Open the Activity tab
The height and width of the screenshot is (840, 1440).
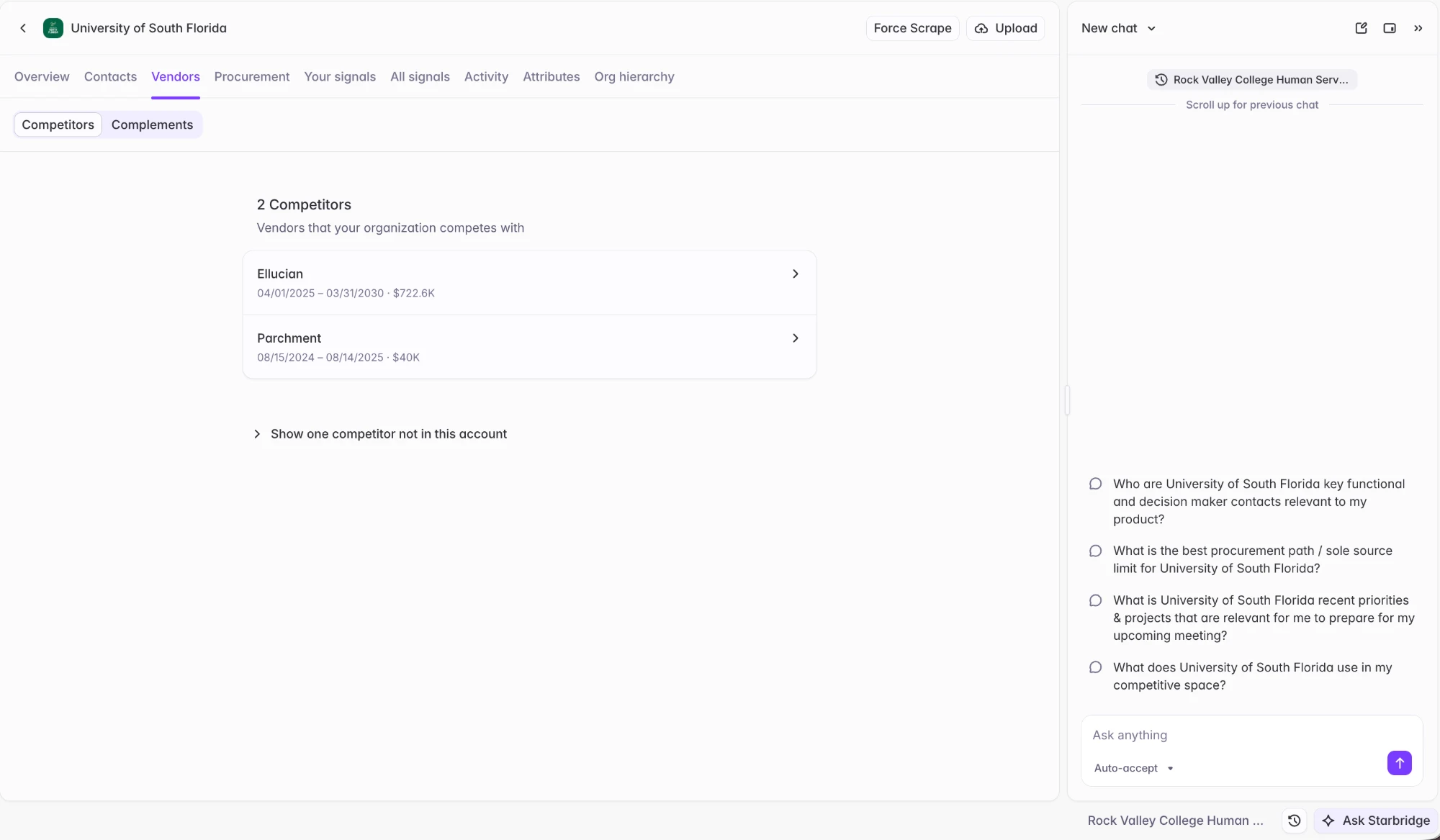tap(486, 76)
